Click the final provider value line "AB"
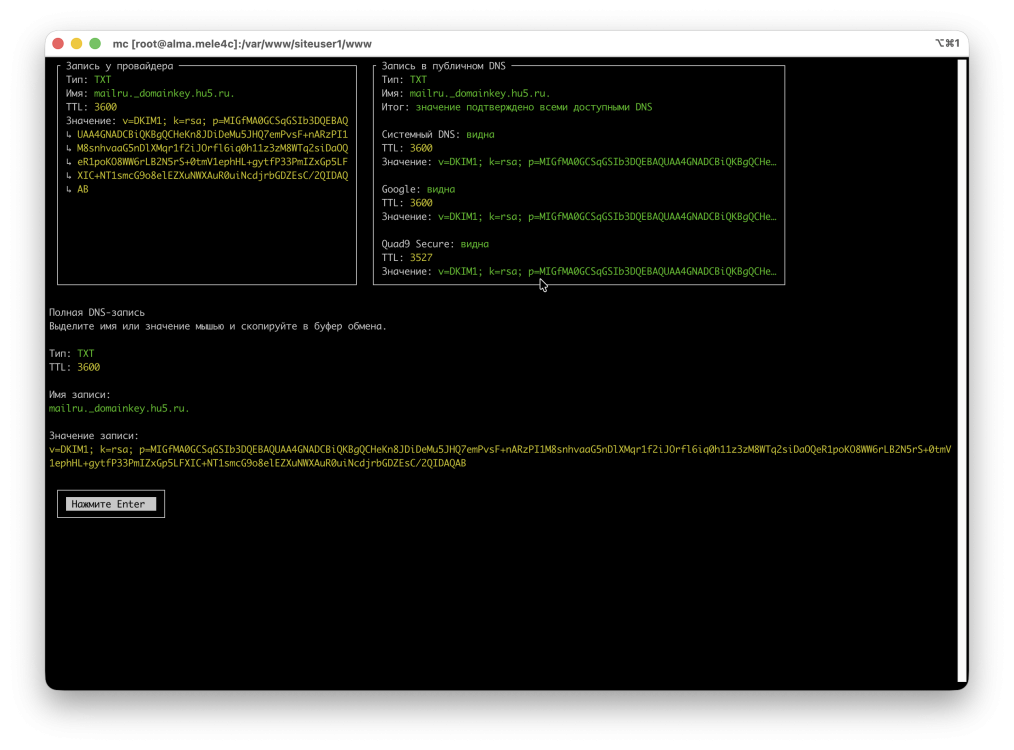Image resolution: width=1014 pixels, height=750 pixels. point(83,189)
